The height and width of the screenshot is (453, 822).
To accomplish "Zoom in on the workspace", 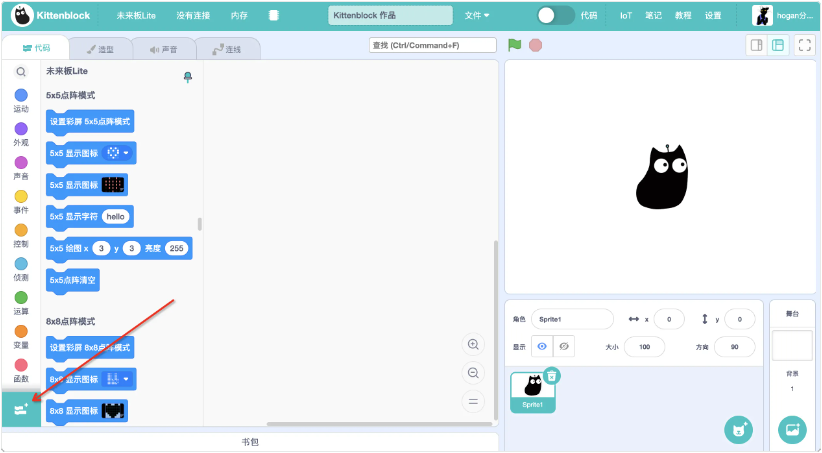I will 473,344.
